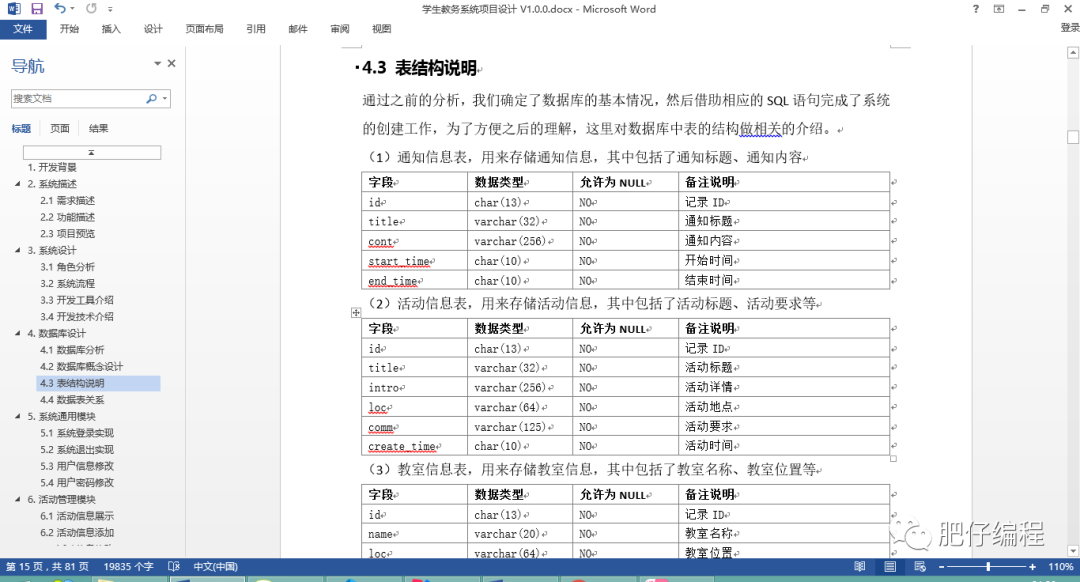1080x582 pixels.
Task: Open Customize Quick Access Toolbar dropdown
Action: coord(110,10)
